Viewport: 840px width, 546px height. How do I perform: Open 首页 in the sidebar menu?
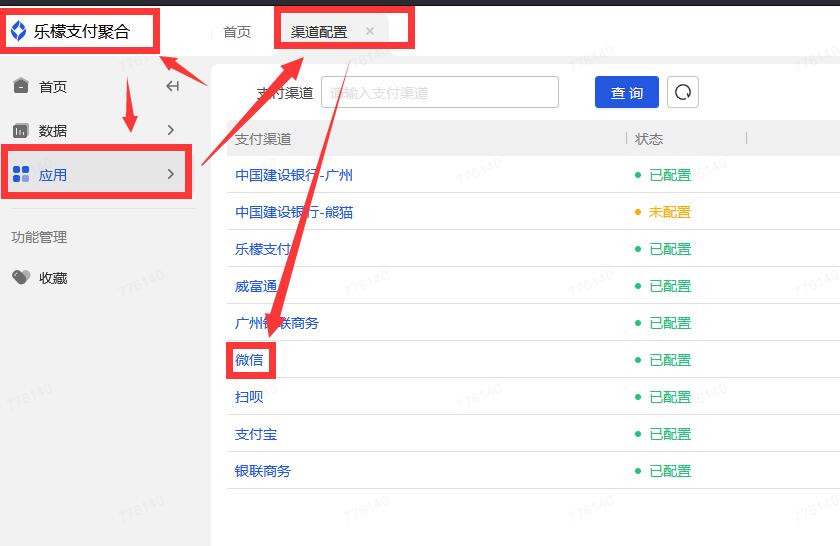point(52,86)
